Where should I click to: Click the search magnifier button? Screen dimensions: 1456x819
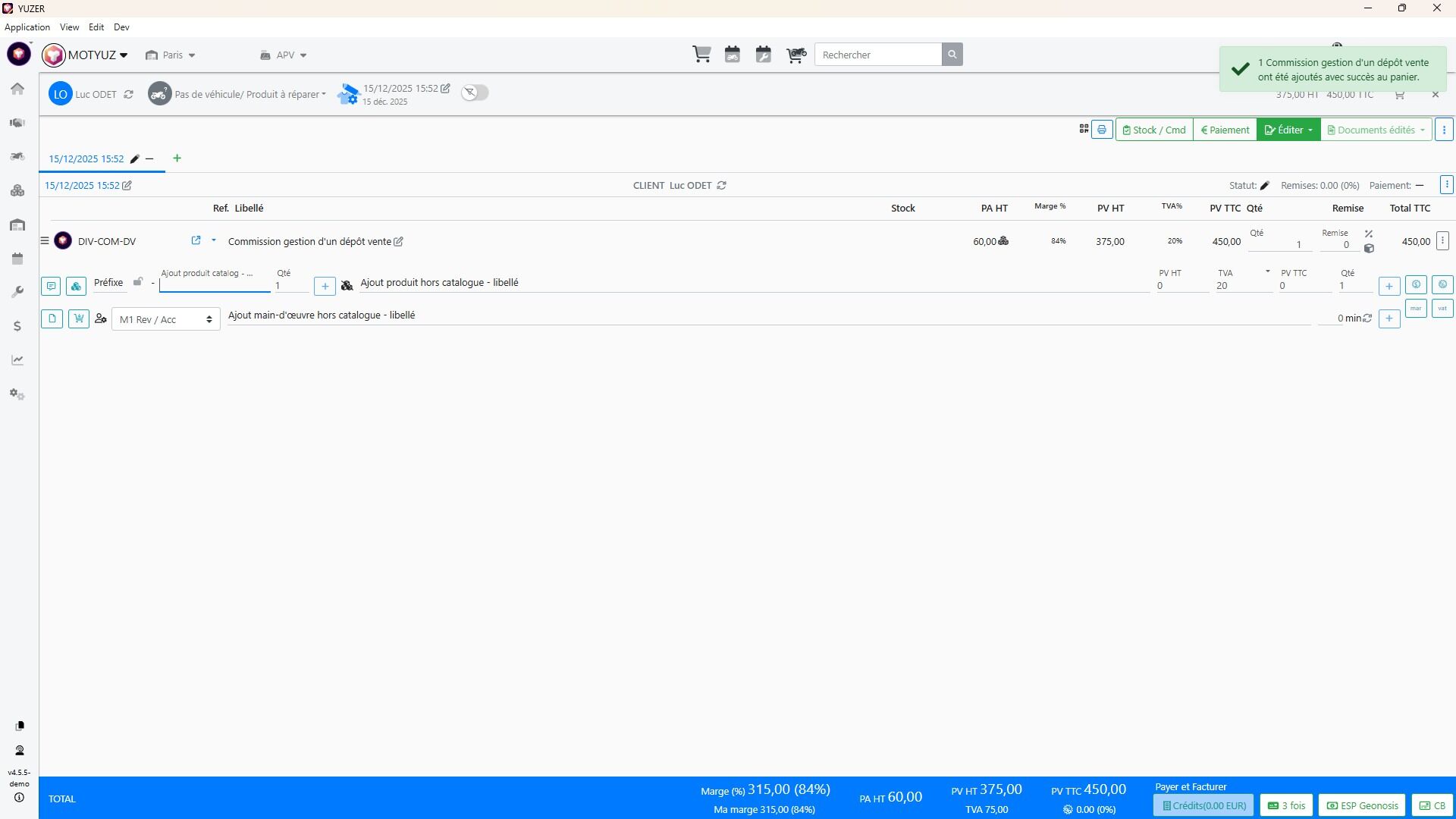click(x=952, y=55)
